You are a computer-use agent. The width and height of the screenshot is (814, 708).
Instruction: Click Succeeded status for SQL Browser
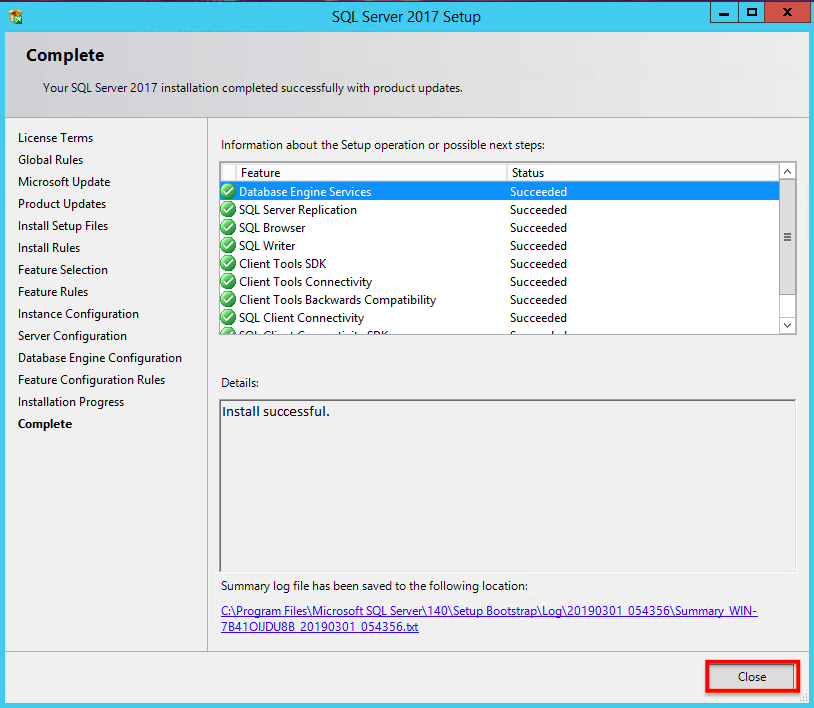[x=538, y=227]
